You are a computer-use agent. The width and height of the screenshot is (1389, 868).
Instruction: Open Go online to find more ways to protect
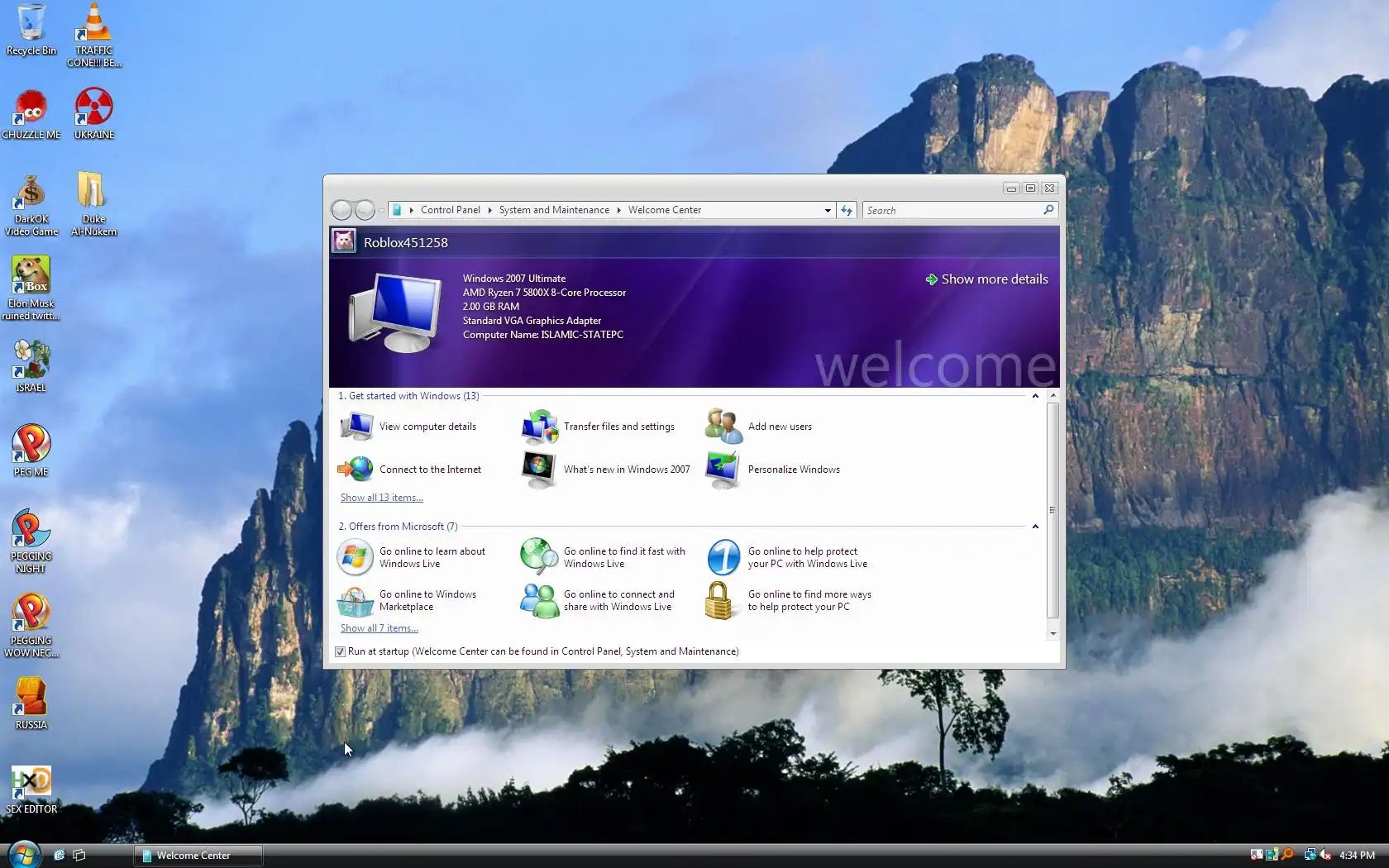click(x=789, y=600)
